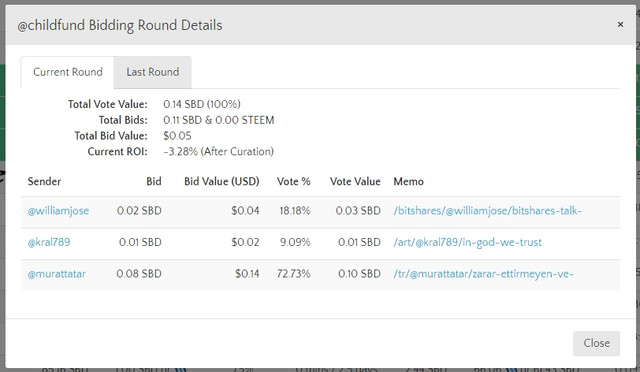This screenshot has width=640, height=372.
Task: Visit the @murattatar sender link
Action: click(x=57, y=274)
